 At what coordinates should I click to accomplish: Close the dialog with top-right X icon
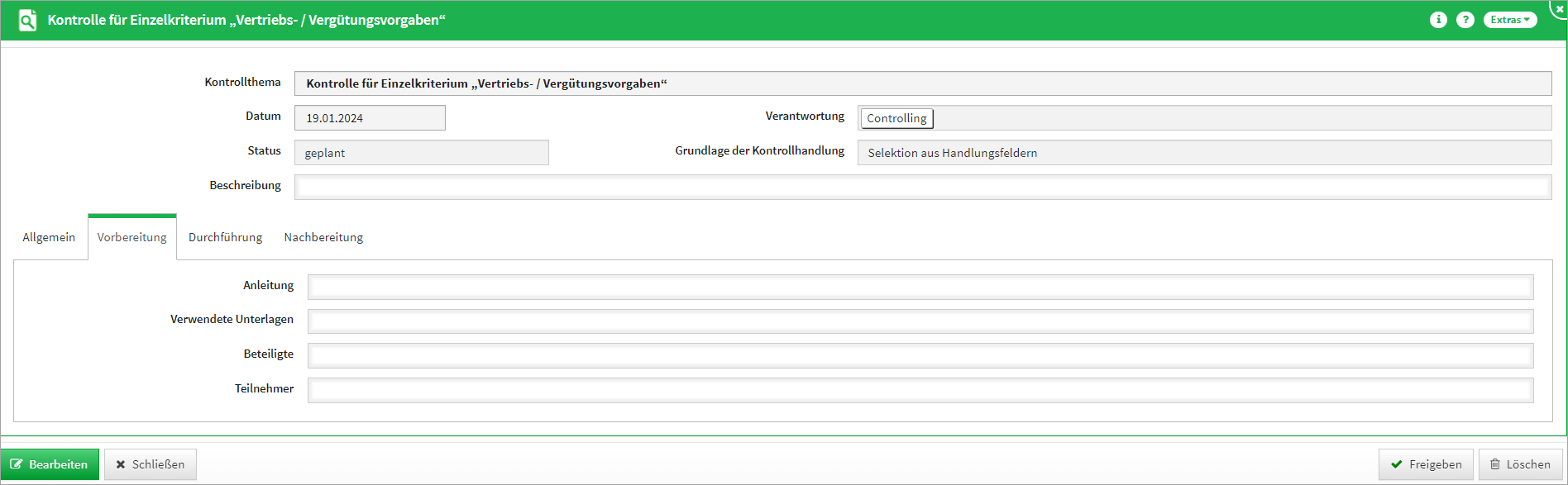point(1560,8)
